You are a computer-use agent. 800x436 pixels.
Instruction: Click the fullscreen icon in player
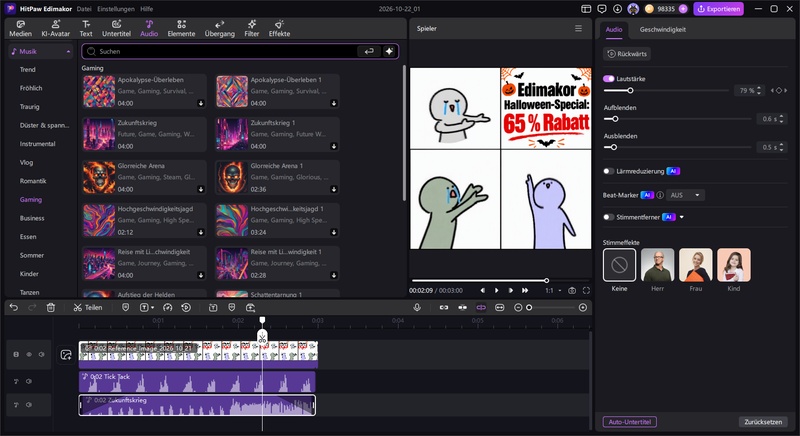click(x=586, y=291)
